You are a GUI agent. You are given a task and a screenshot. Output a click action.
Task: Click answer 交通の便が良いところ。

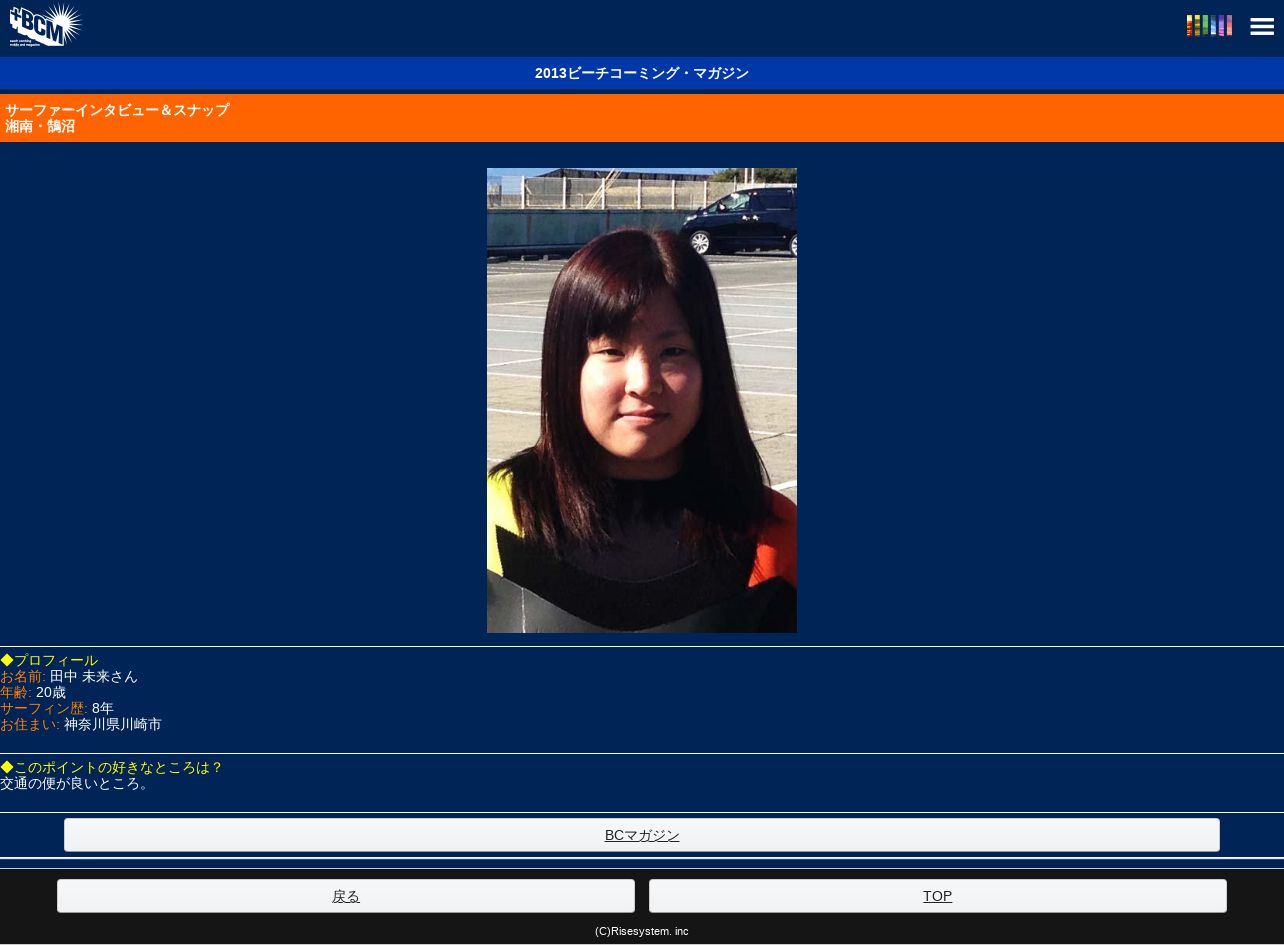77,783
